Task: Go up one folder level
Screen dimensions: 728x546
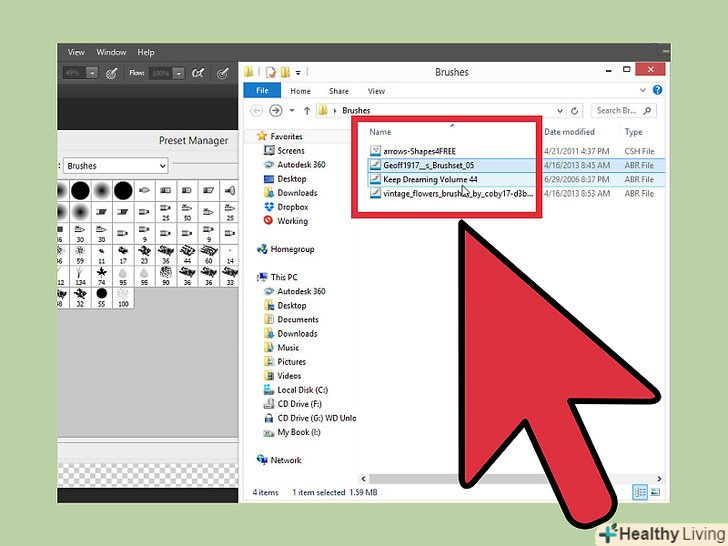Action: [x=307, y=110]
